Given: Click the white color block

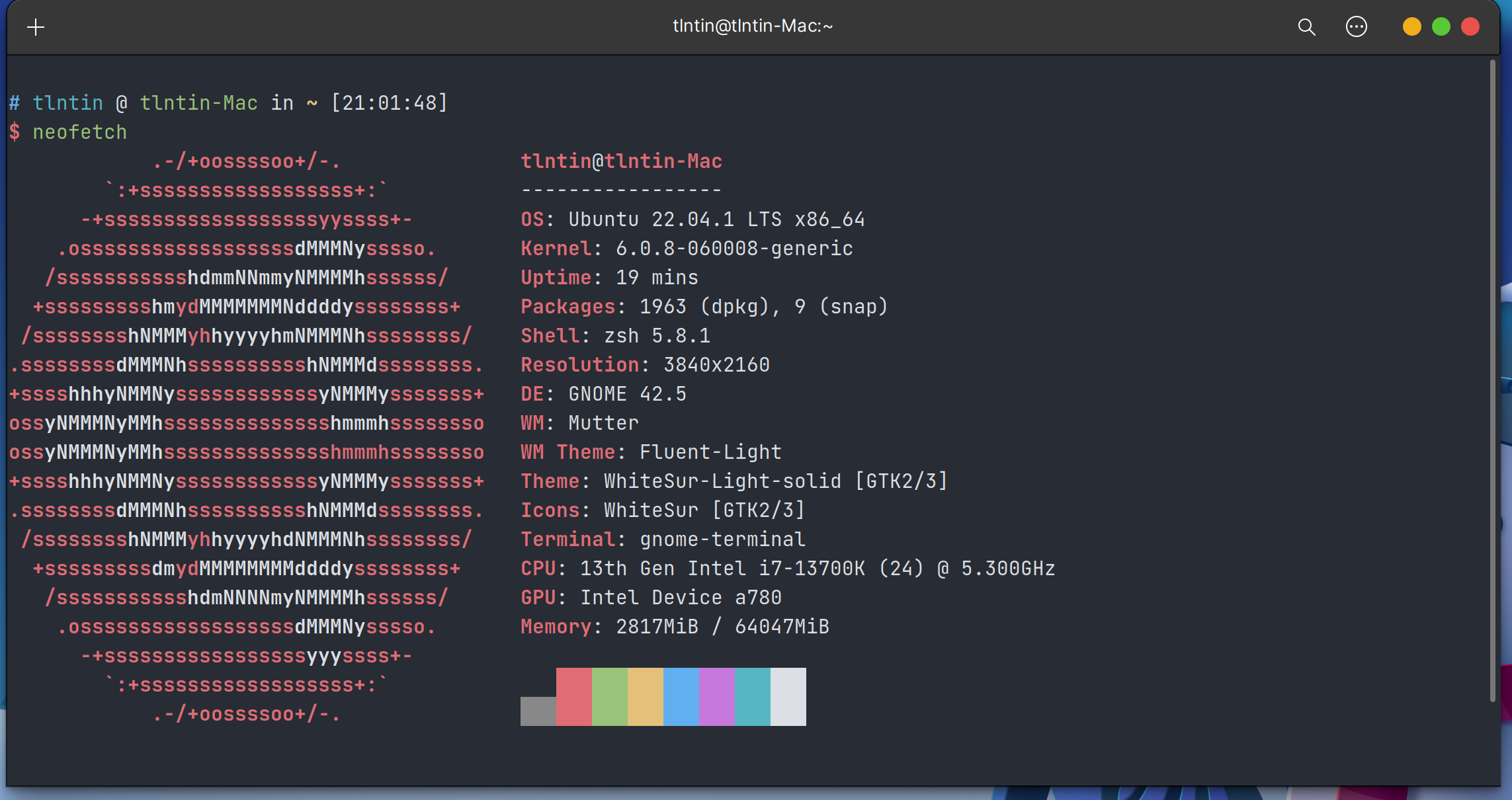Looking at the screenshot, I should 788,696.
